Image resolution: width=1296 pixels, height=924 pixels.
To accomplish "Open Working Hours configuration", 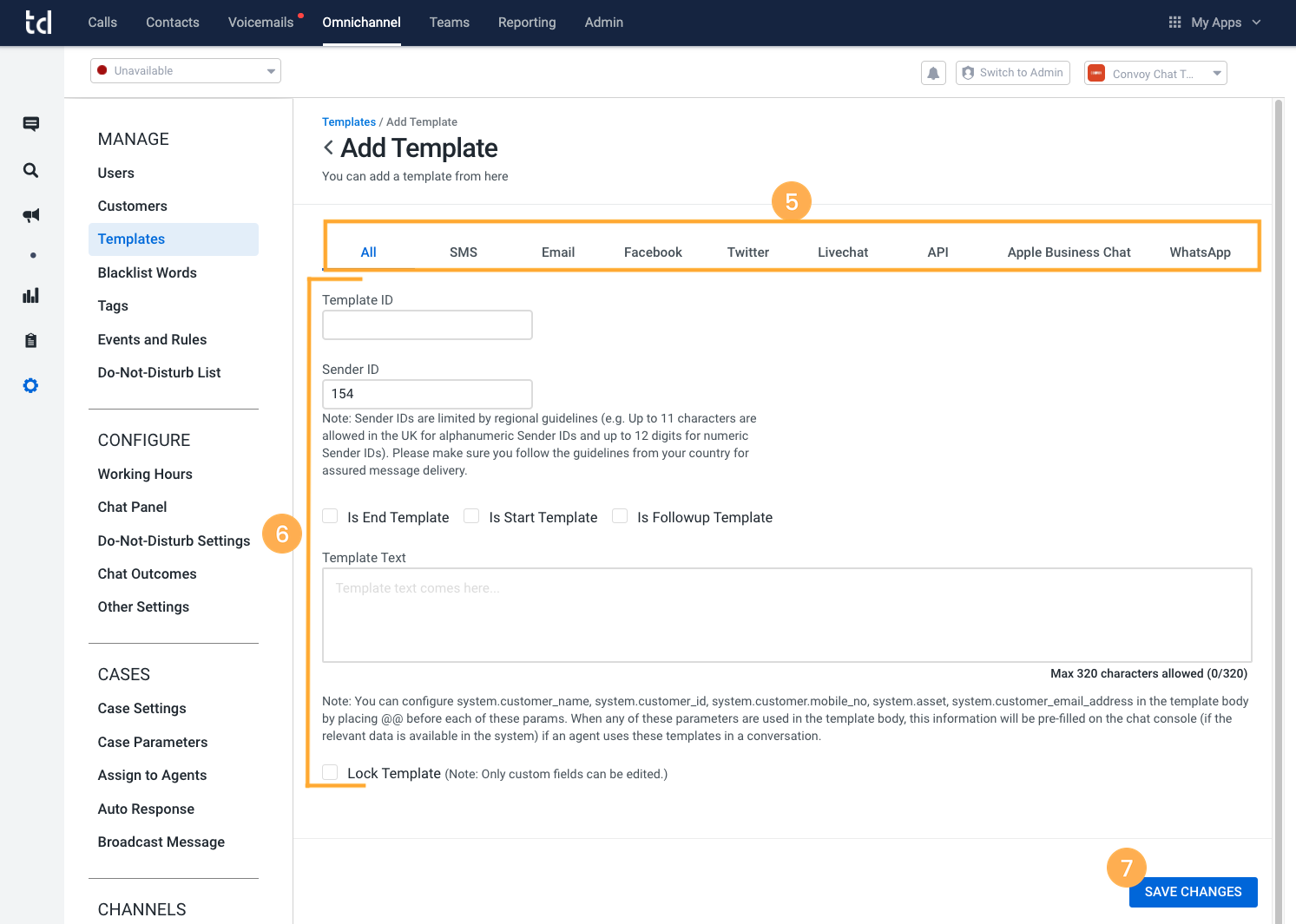I will tap(145, 474).
